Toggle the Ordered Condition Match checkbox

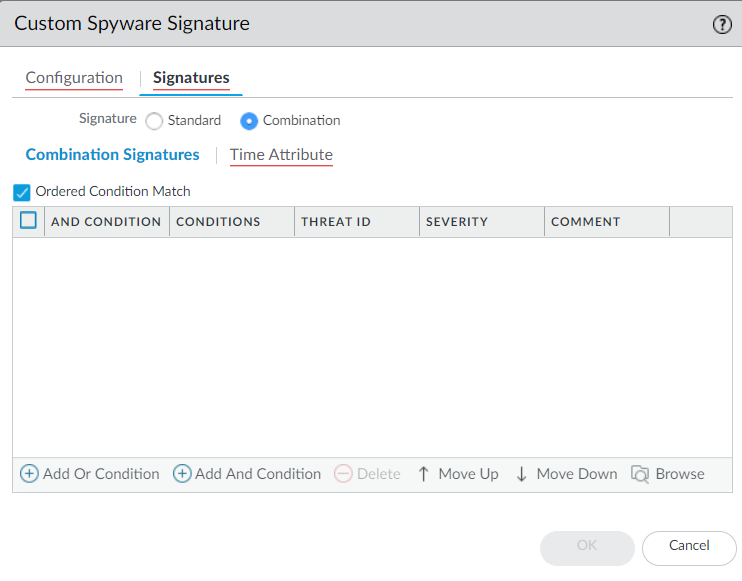pos(22,192)
